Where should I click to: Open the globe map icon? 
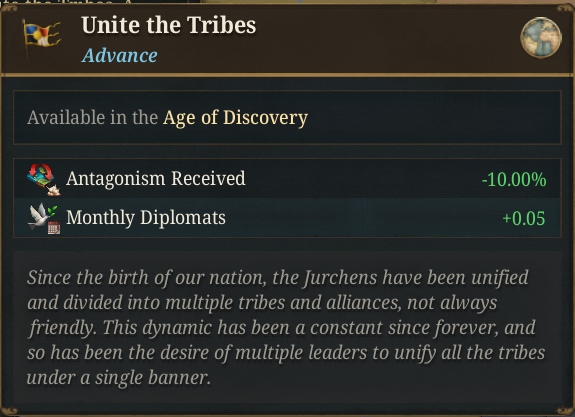(541, 37)
